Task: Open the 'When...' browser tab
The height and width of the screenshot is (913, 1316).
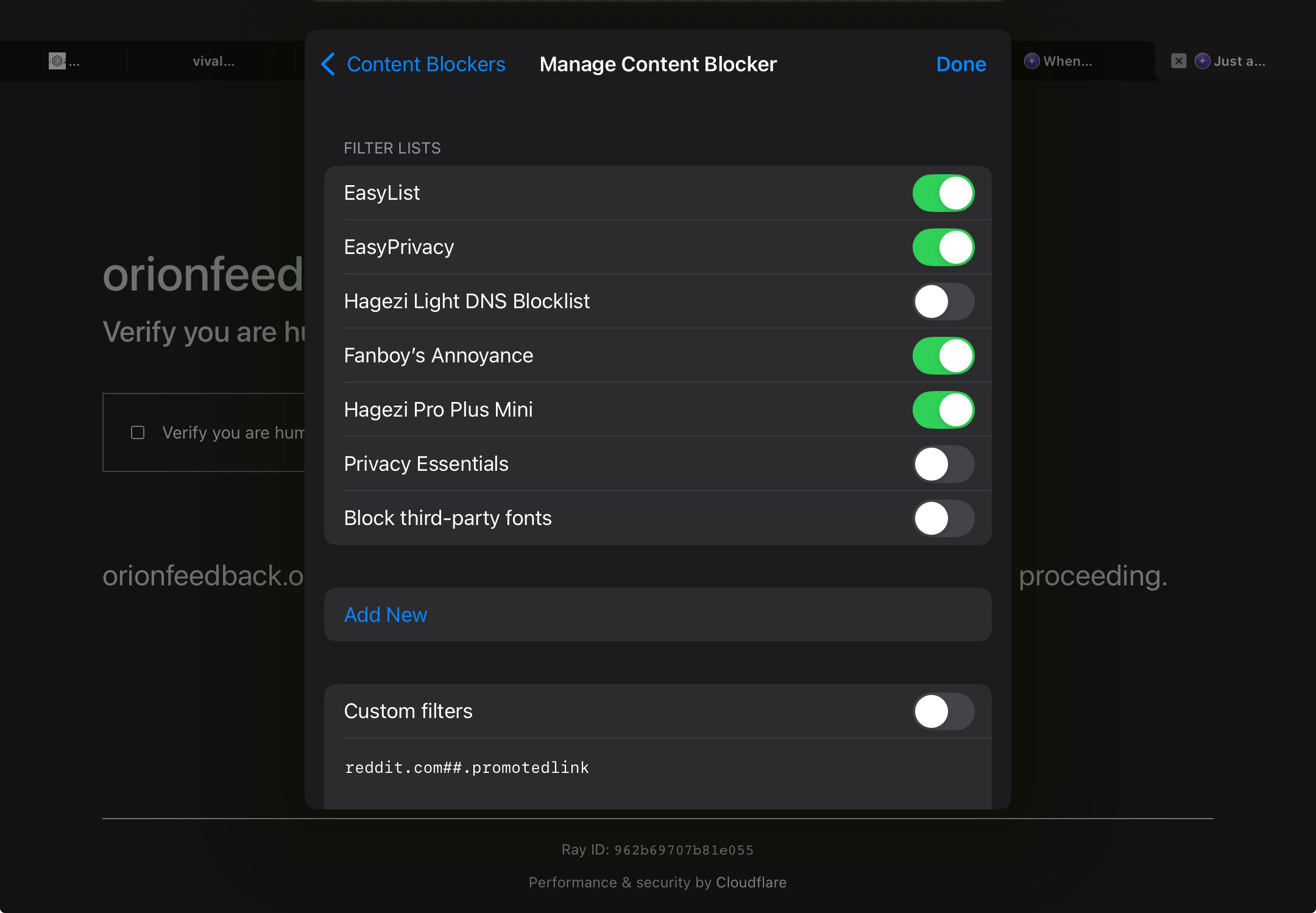Action: [1067, 61]
